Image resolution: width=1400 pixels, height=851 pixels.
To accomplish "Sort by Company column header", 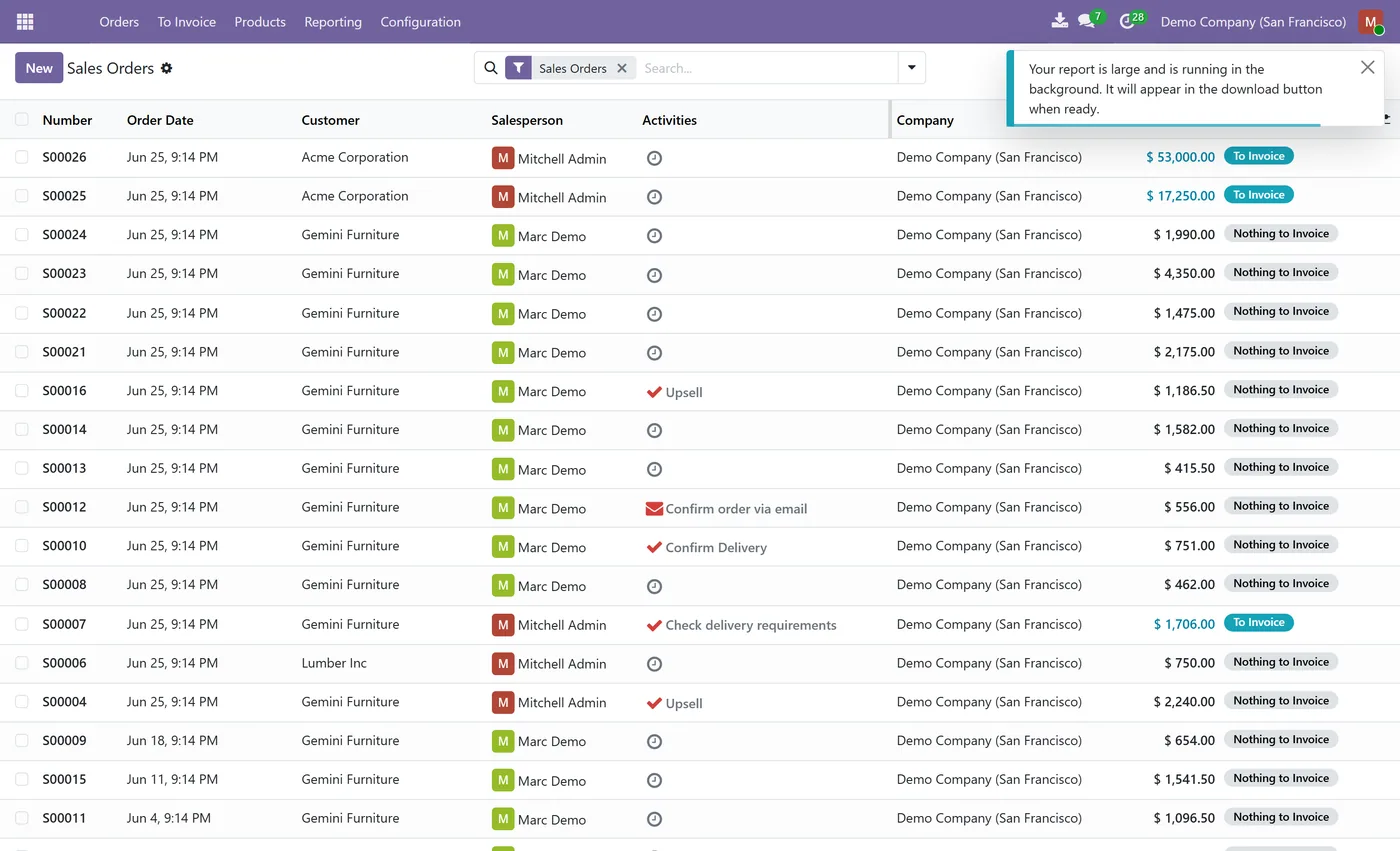I will 925,120.
